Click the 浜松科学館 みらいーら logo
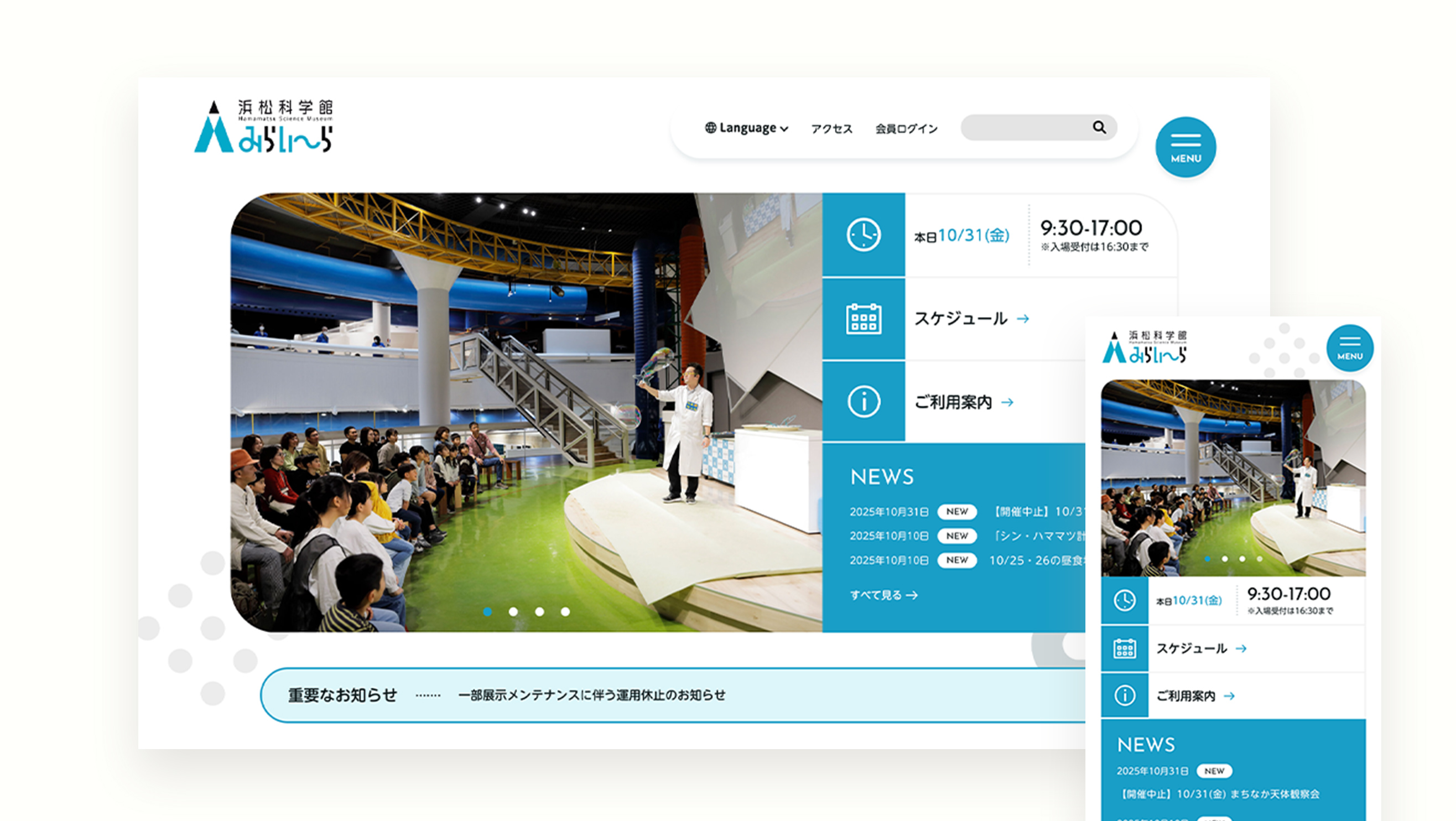The image size is (1456, 821). [263, 127]
